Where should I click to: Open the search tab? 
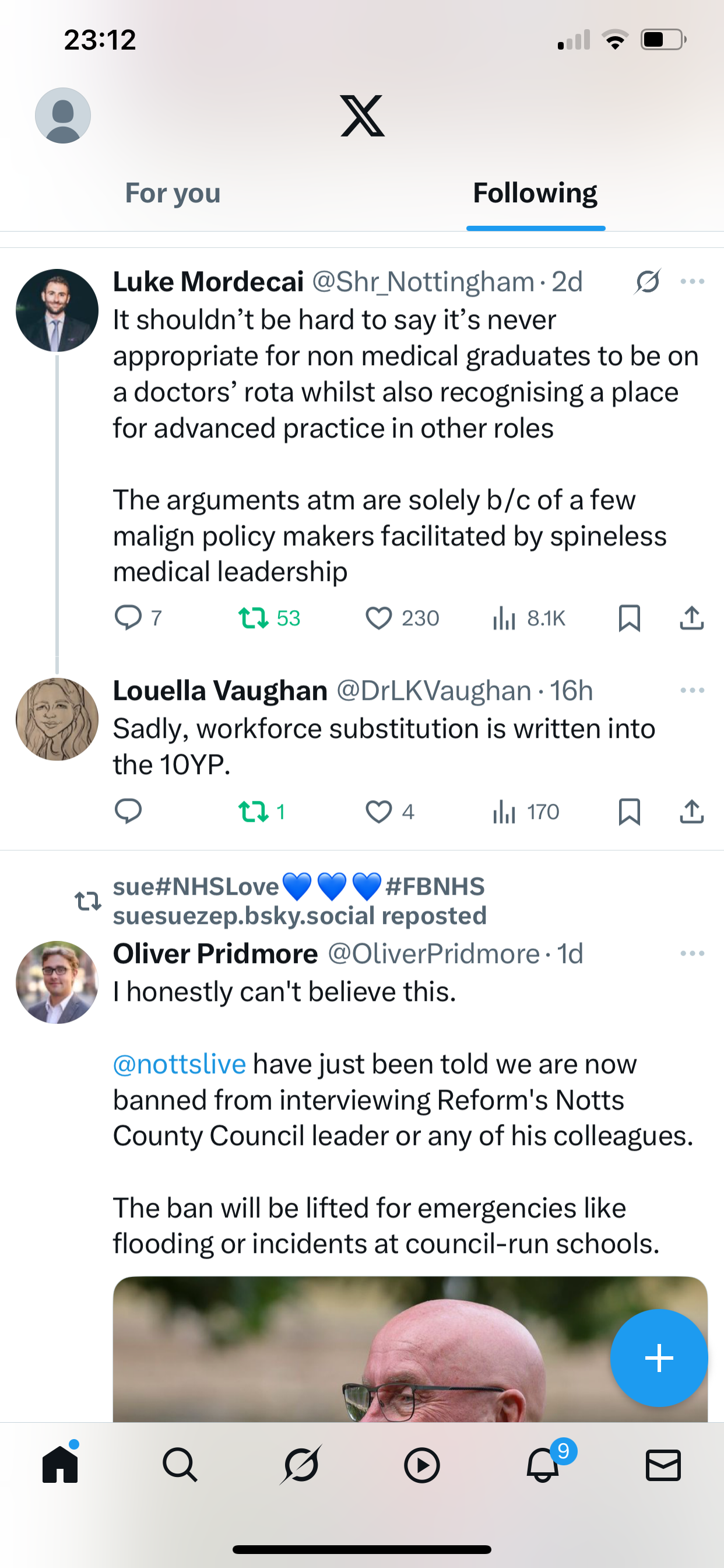coord(180,1465)
